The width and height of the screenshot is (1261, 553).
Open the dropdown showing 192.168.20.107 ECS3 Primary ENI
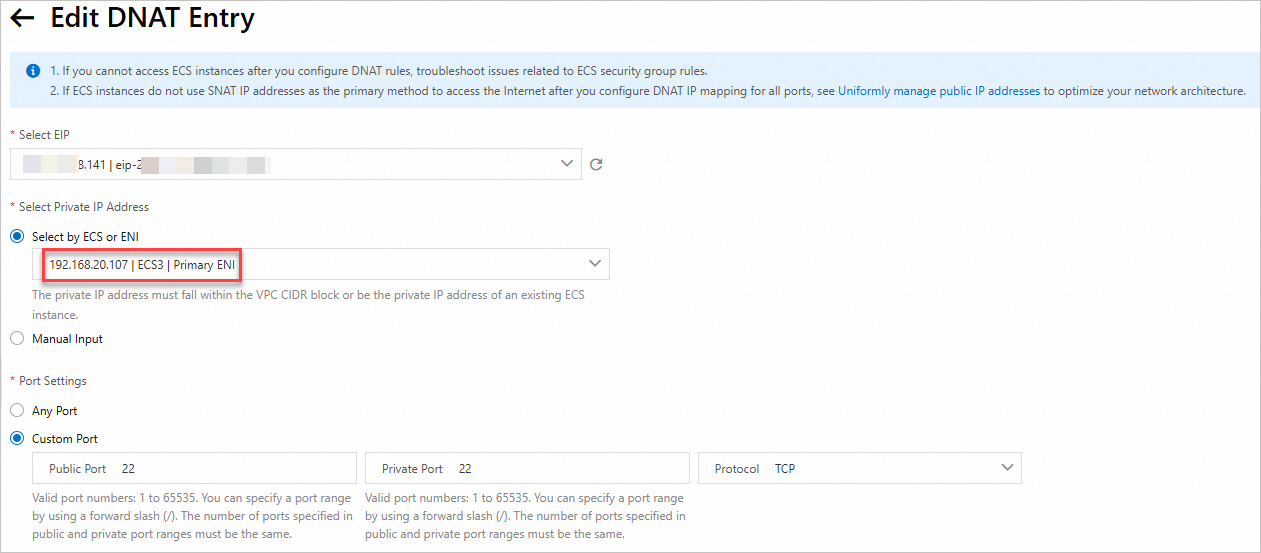(320, 264)
